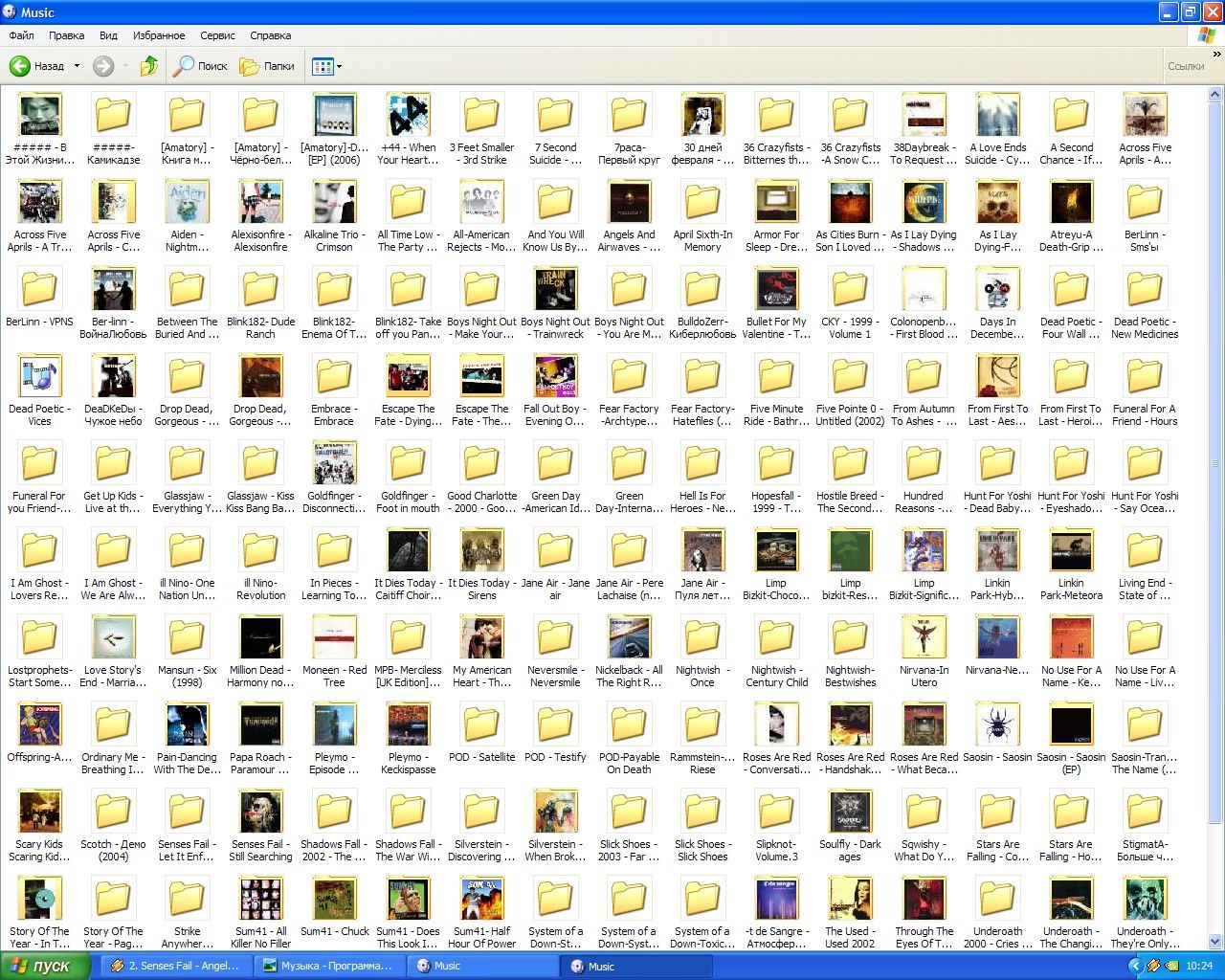Select Alexisonfire - Alexisonfire folder
Screen dimensions: 1225x980
click(x=260, y=216)
